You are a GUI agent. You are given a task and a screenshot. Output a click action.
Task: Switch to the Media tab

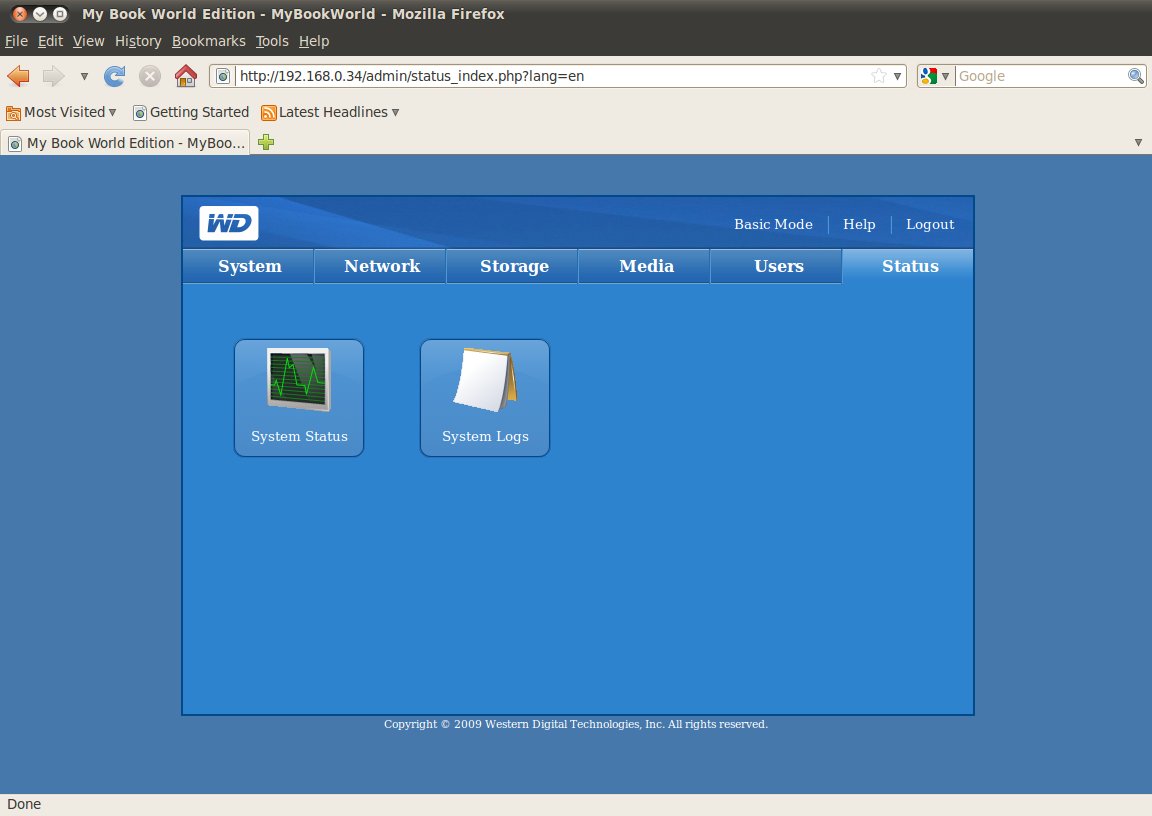[646, 266]
